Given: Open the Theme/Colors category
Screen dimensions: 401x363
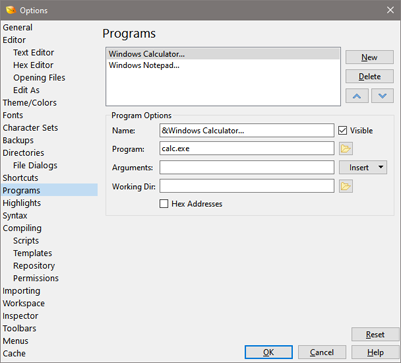Looking at the screenshot, I should point(30,103).
